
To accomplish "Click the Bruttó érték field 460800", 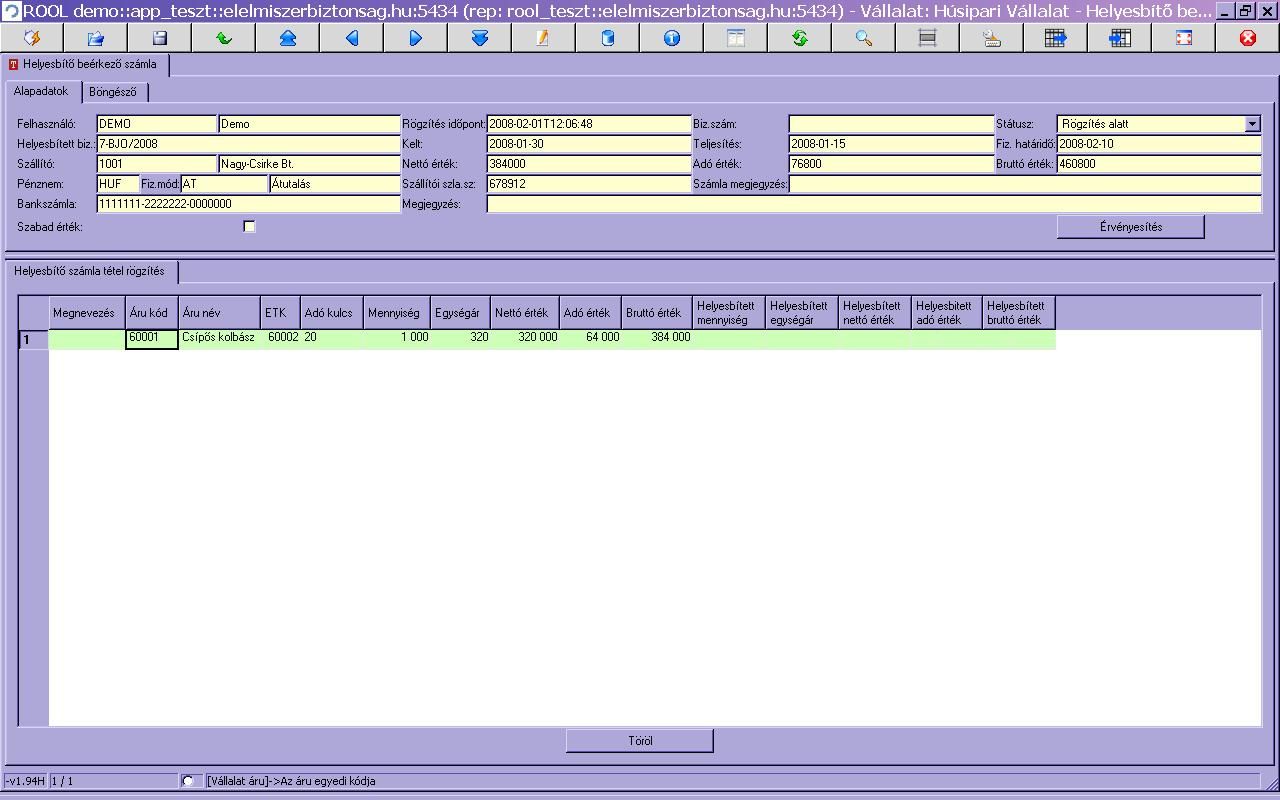I will click(1159, 164).
